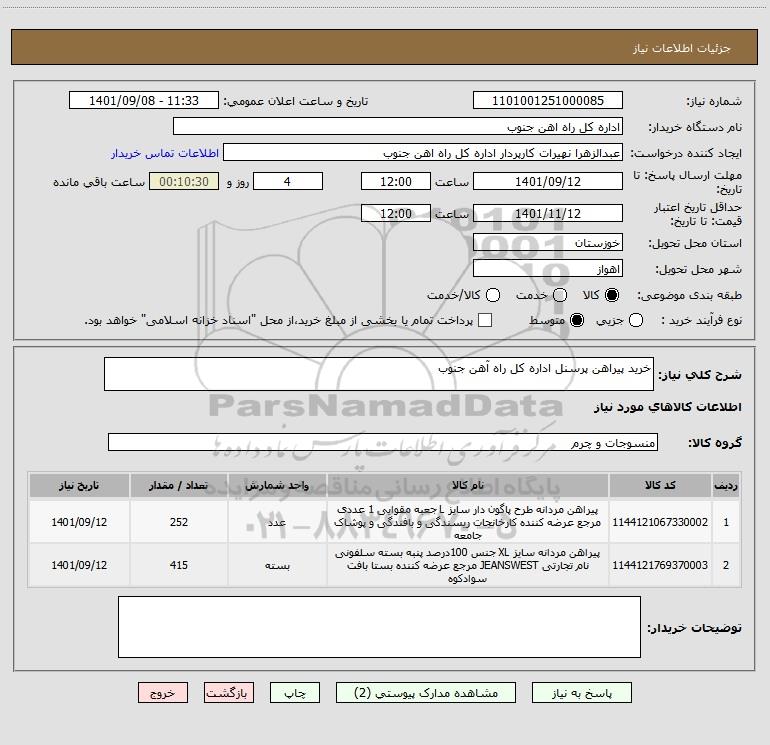This screenshot has width=770, height=745.
Task: Click row 2 product name with JEANSWEST
Action: [x=468, y=565]
